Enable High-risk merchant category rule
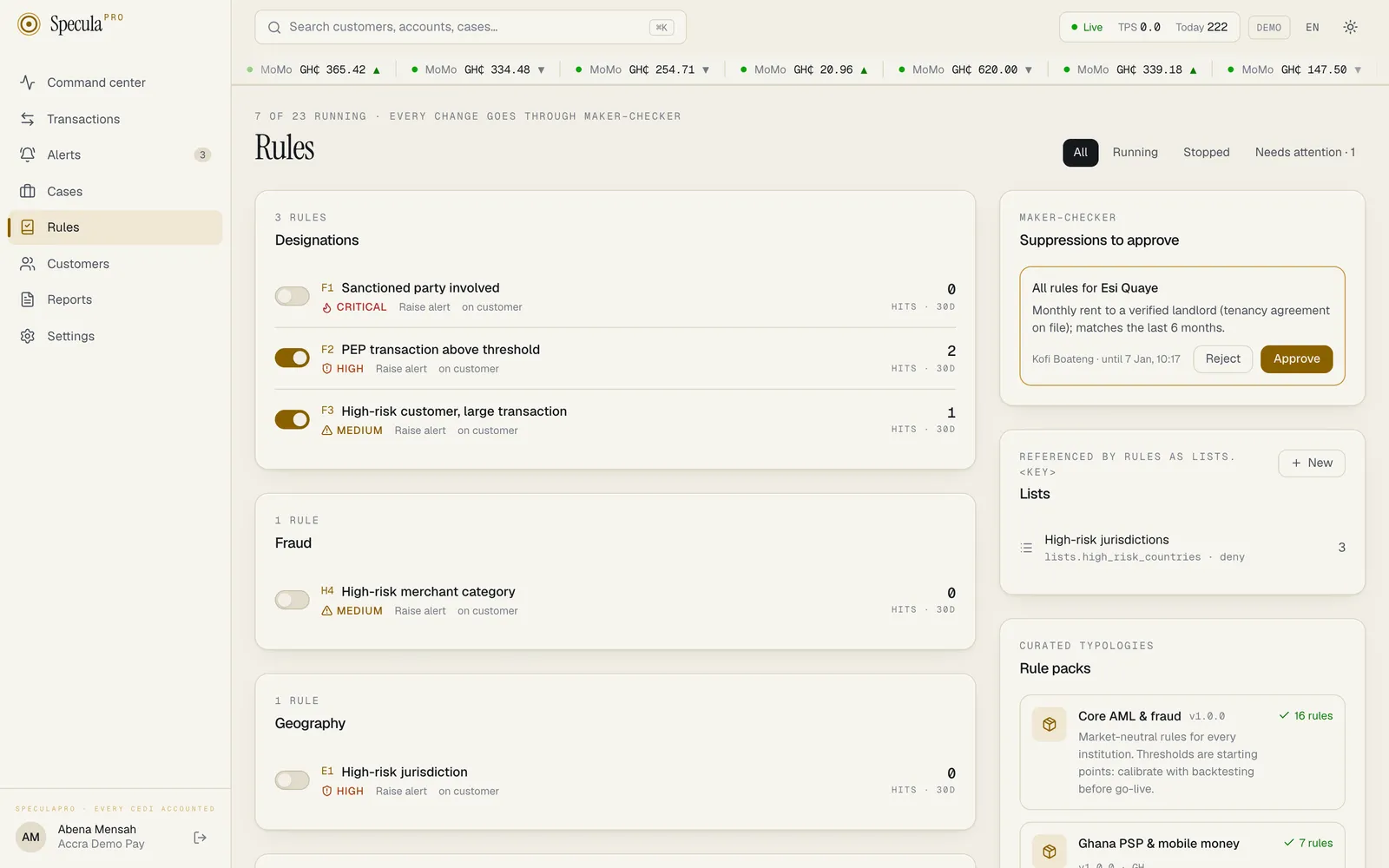This screenshot has width=1389, height=868. pos(293,600)
